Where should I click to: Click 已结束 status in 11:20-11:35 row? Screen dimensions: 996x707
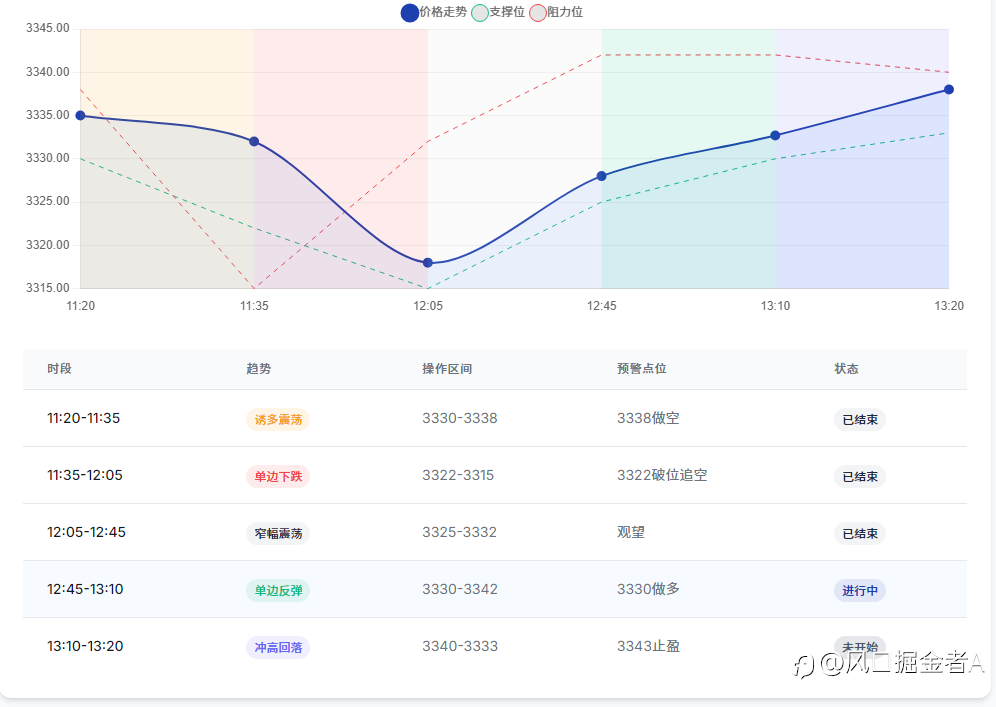point(860,419)
